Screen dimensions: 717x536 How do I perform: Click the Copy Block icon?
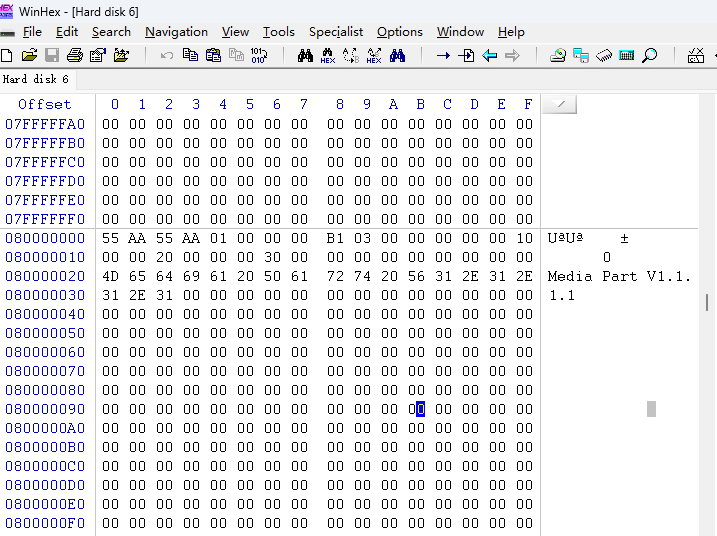tap(190, 55)
